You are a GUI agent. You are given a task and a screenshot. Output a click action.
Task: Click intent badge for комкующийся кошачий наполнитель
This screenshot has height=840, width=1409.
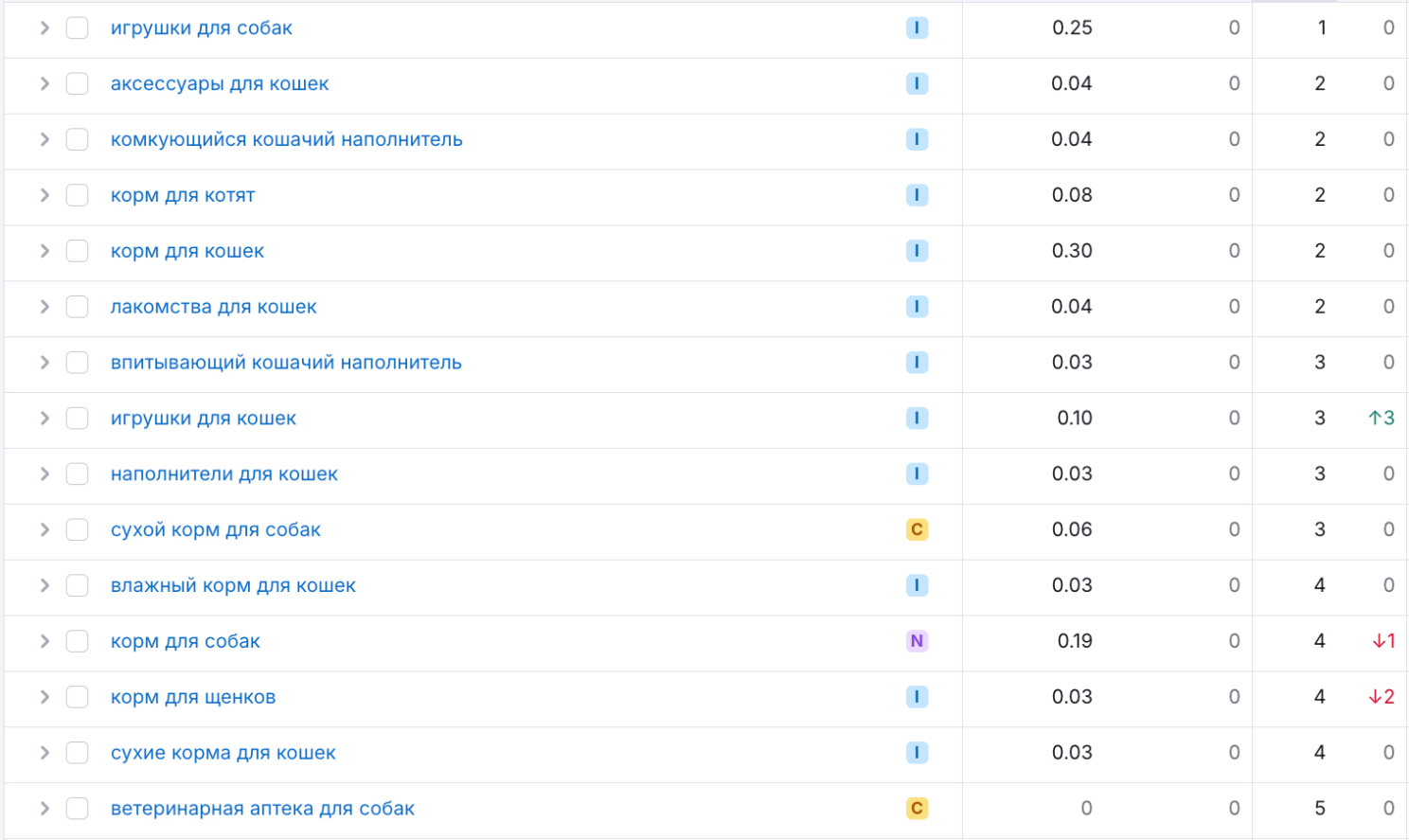coord(917,140)
